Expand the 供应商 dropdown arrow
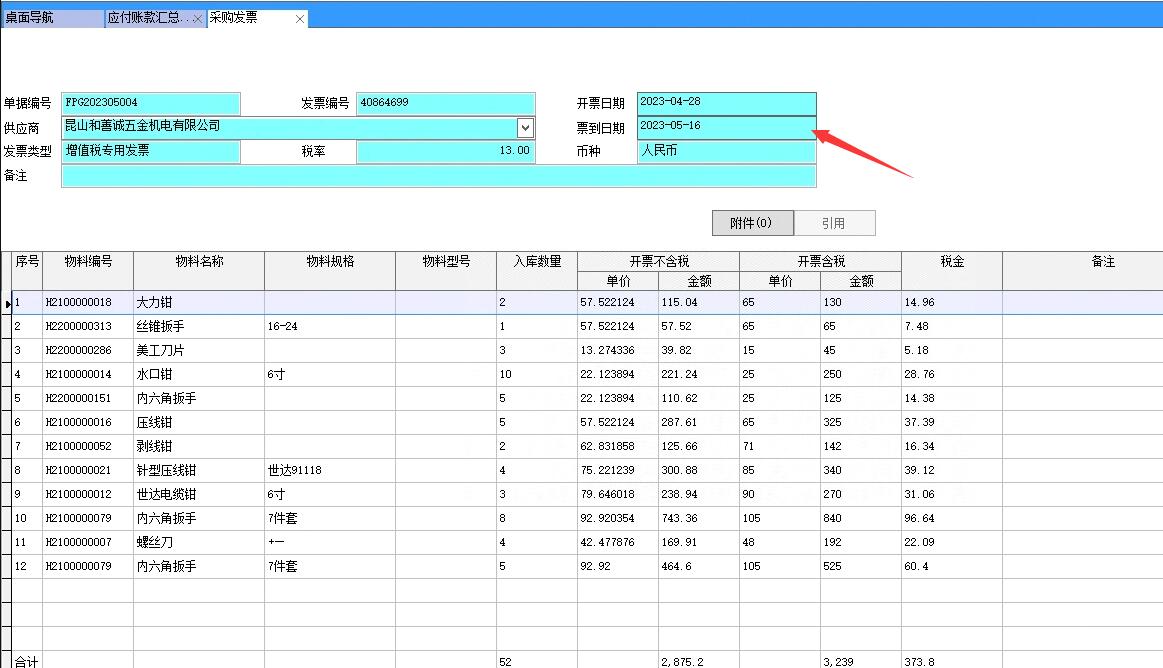The height and width of the screenshot is (668, 1163). pyautogui.click(x=525, y=128)
